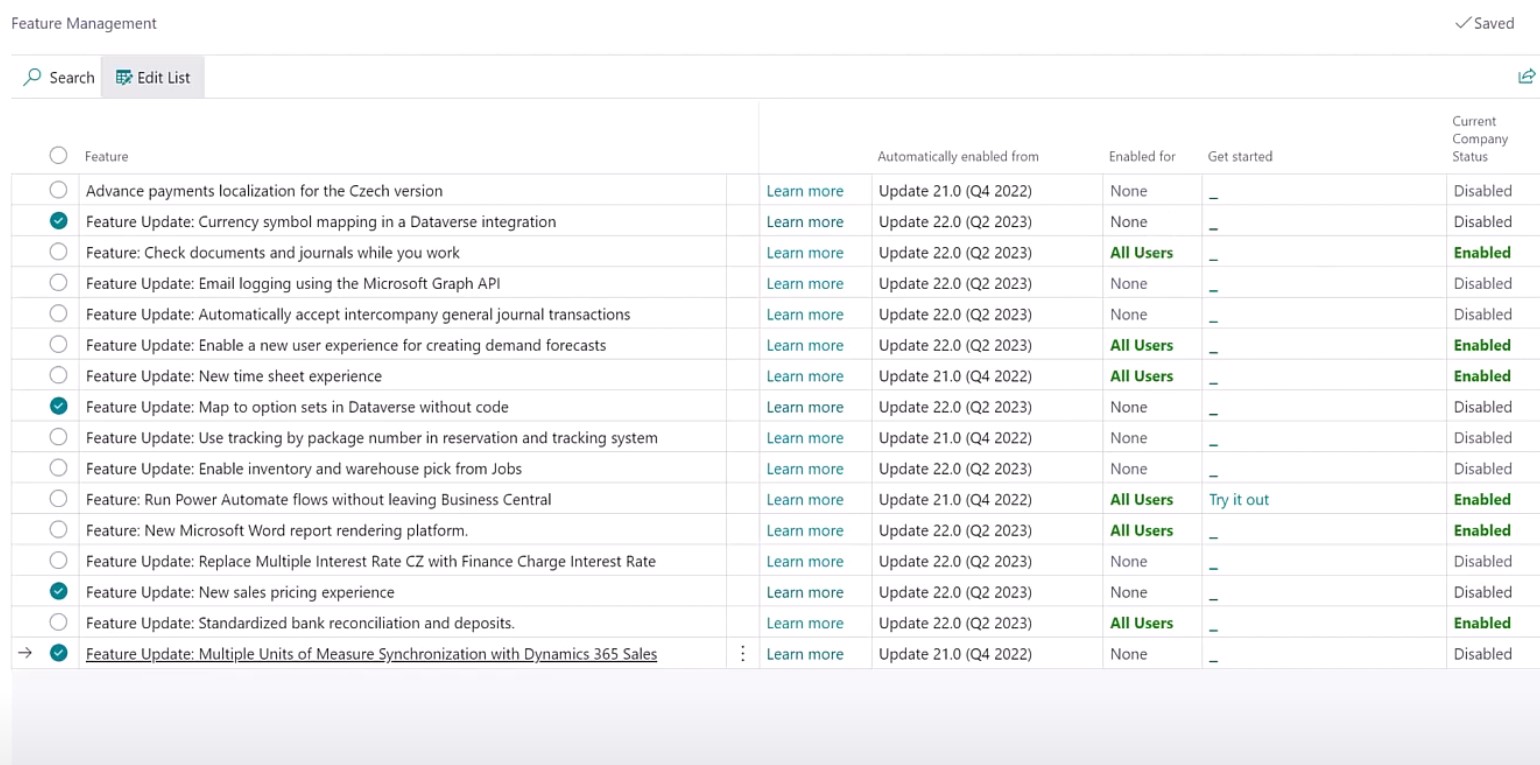Click the row arrow indicator next to Multiple Units of Measure

[x=25, y=654]
